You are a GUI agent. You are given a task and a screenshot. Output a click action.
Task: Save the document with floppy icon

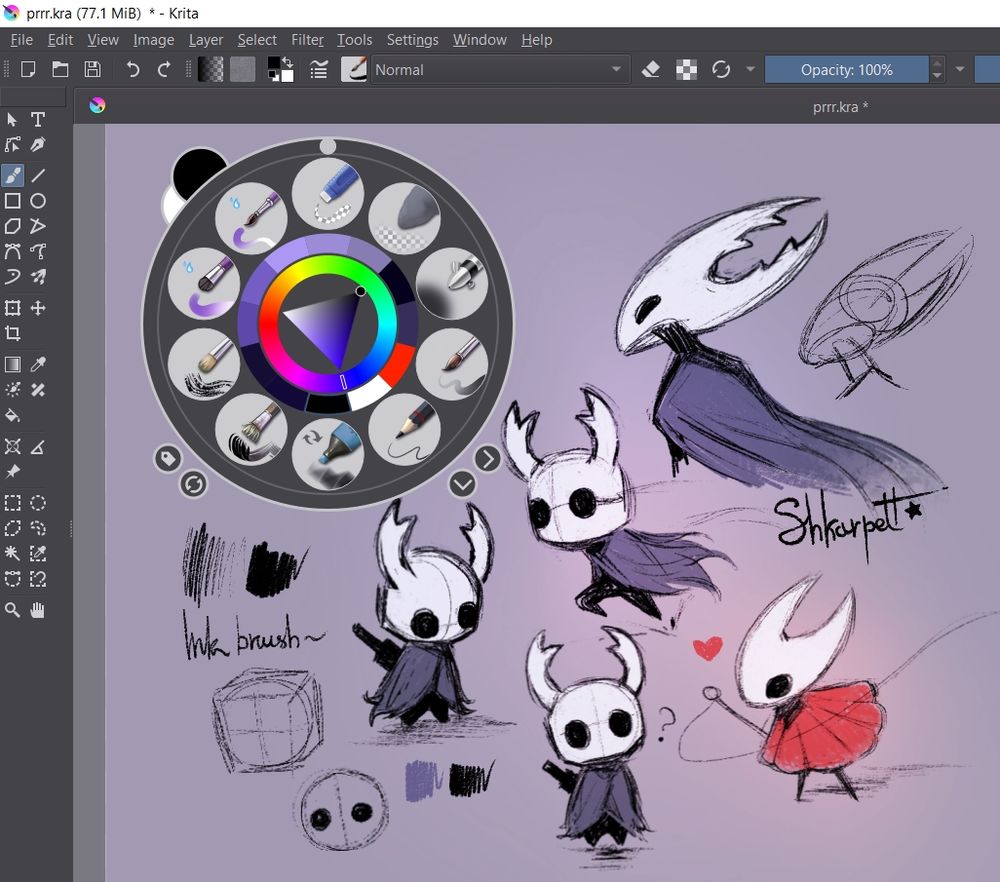coord(92,69)
